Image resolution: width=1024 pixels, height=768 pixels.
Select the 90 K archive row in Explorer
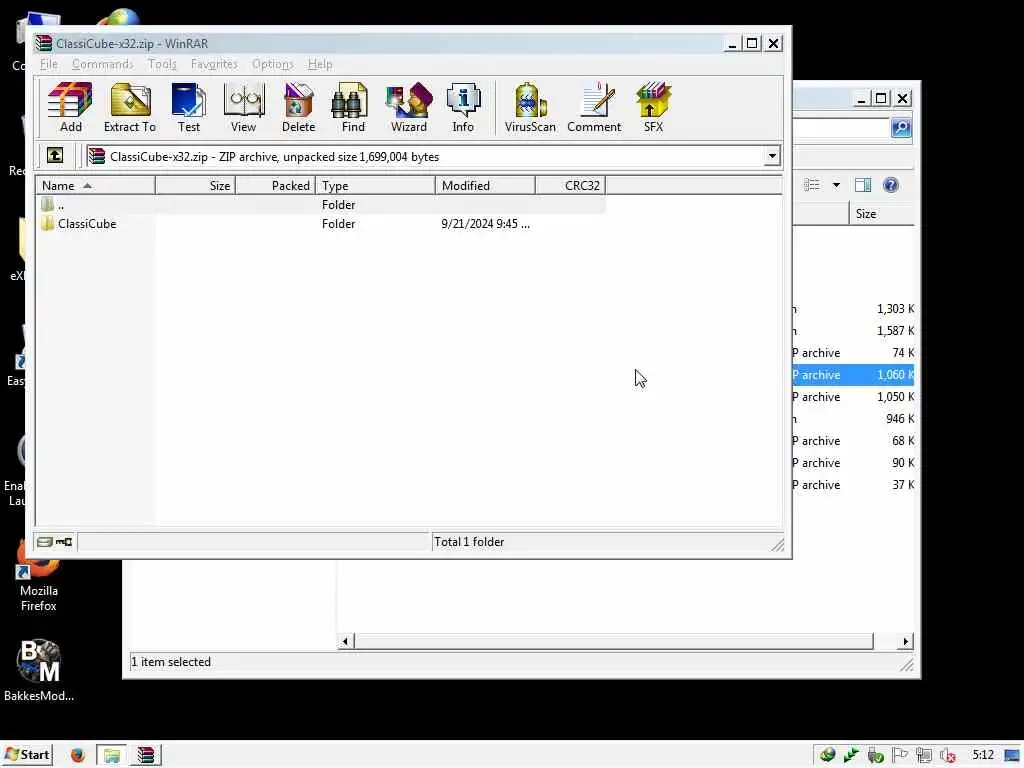(854, 463)
